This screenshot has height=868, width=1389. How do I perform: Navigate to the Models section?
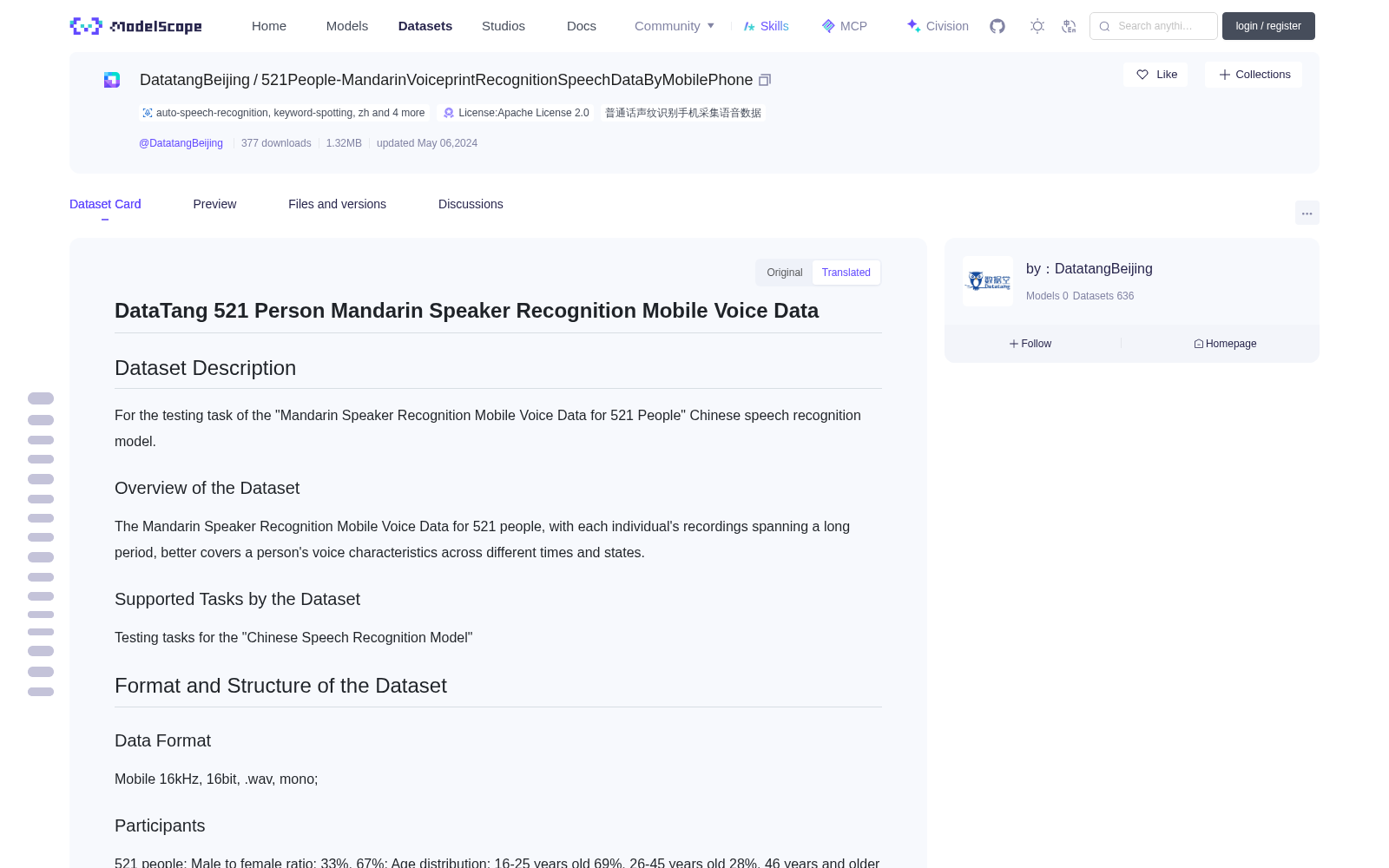(x=347, y=26)
